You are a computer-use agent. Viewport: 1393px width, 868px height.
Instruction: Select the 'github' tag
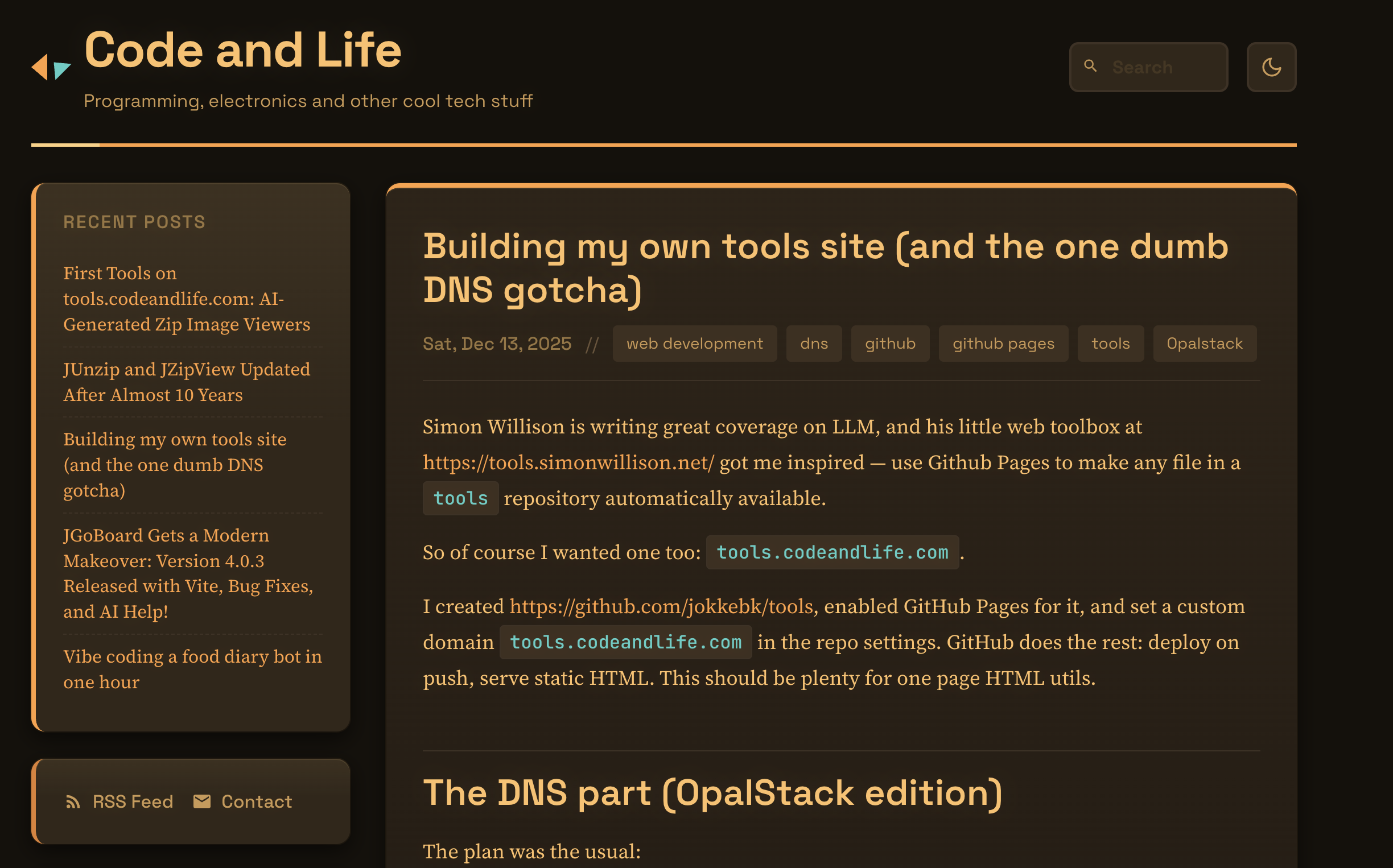pyautogui.click(x=889, y=344)
